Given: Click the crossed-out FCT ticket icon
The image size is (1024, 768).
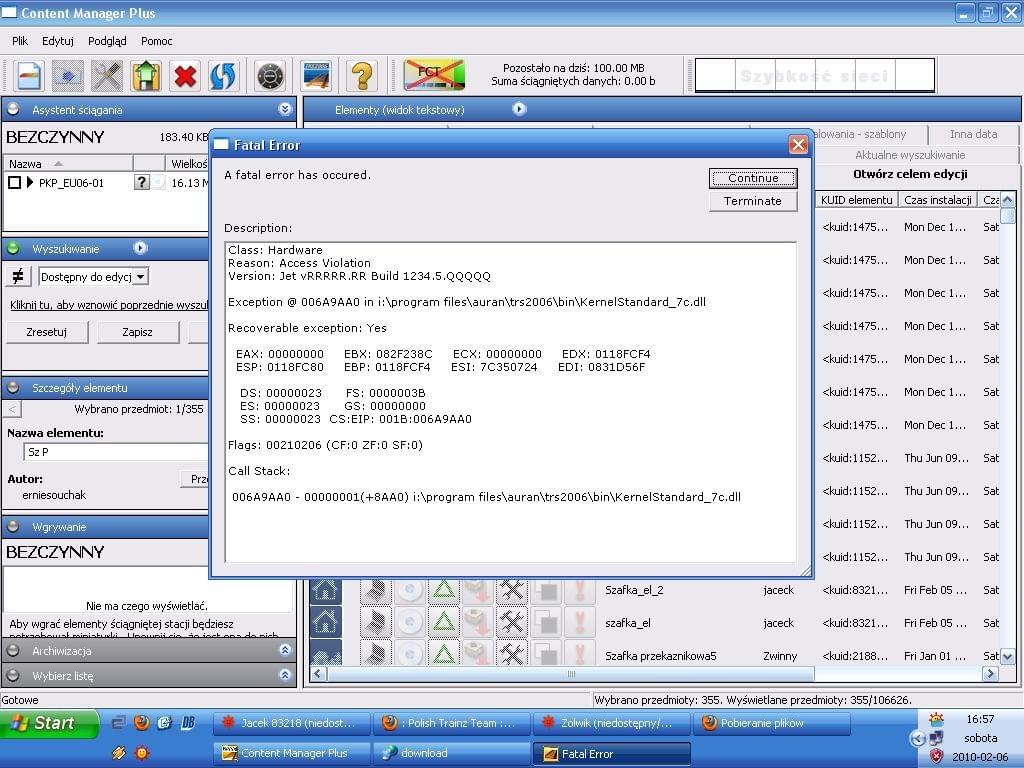Looking at the screenshot, I should 434,74.
